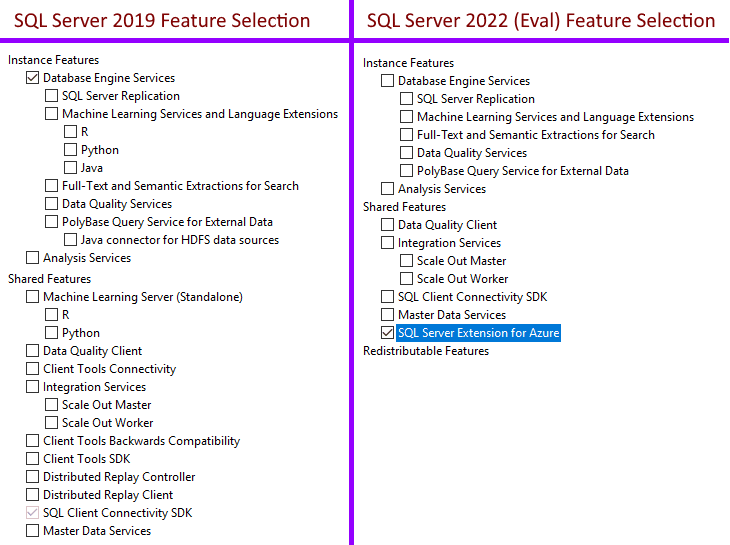Select 2022 Shared Features heading
Viewport: 730px width, 545px height.
(404, 207)
